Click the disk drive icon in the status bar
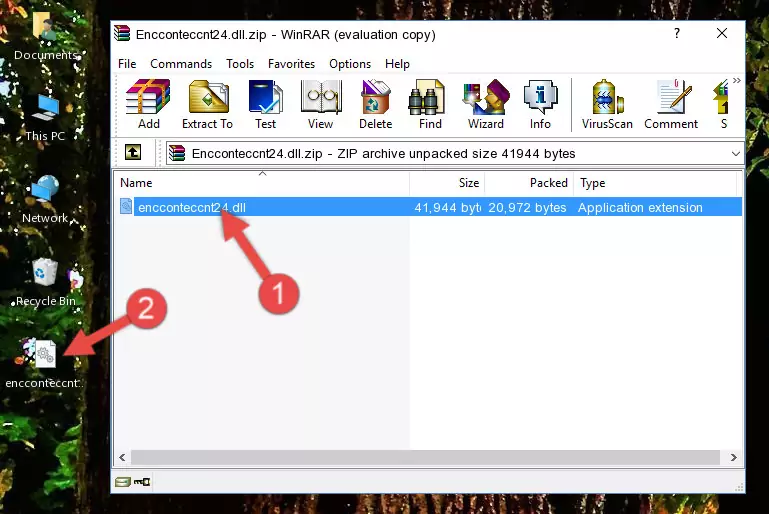 tap(123, 482)
